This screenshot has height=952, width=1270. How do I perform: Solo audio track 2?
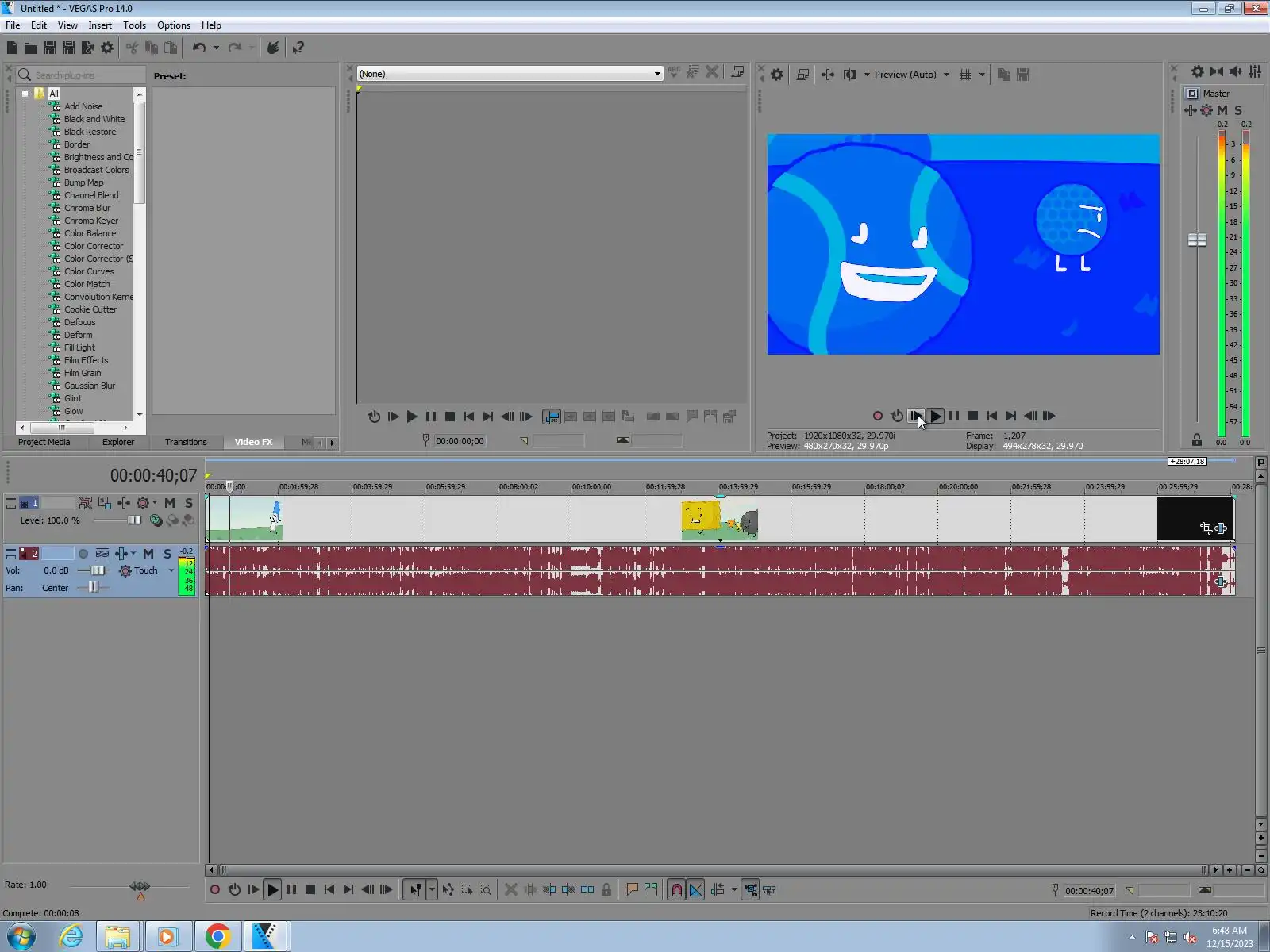pyautogui.click(x=167, y=554)
